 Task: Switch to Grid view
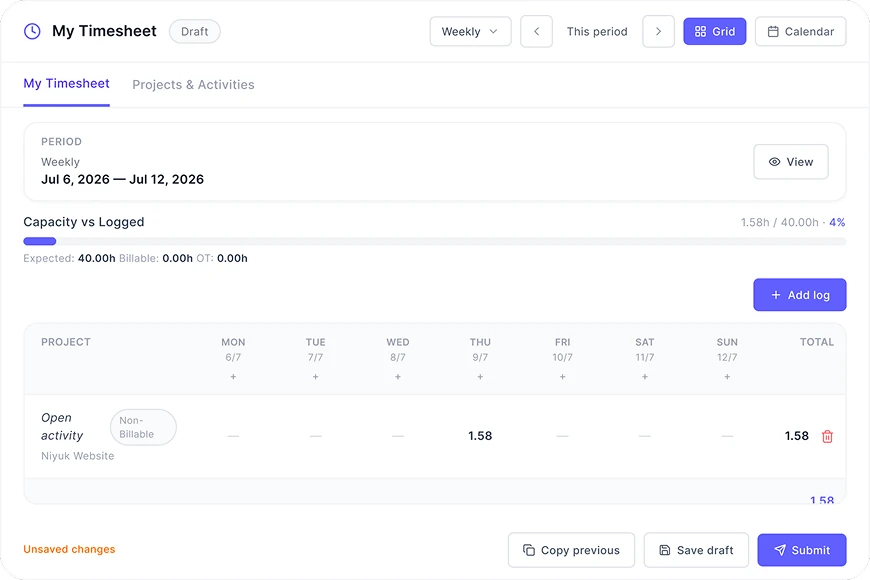715,32
